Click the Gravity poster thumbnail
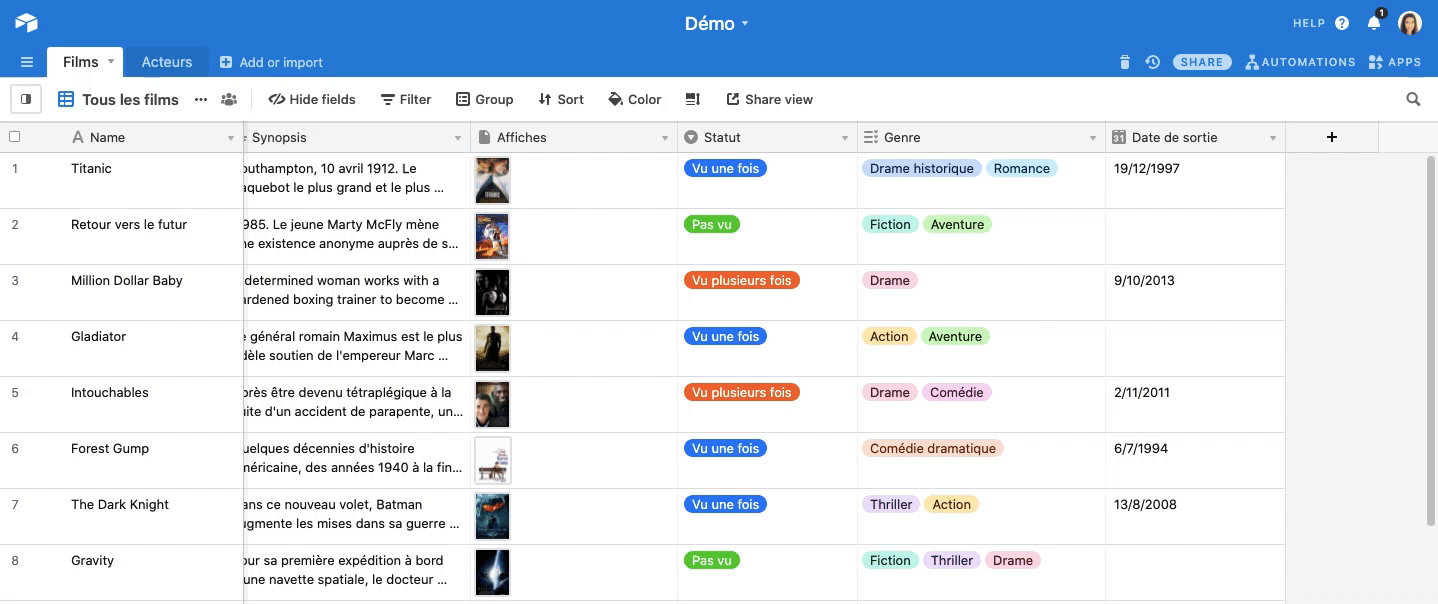 493,573
